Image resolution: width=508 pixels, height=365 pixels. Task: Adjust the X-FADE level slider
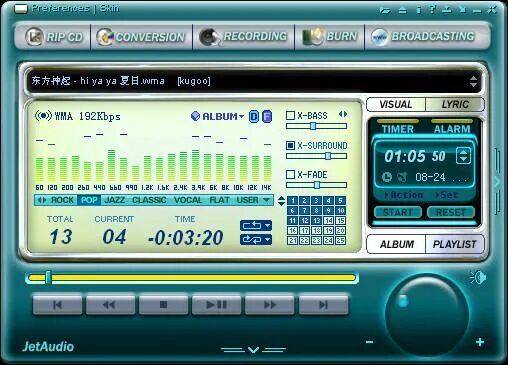point(316,185)
